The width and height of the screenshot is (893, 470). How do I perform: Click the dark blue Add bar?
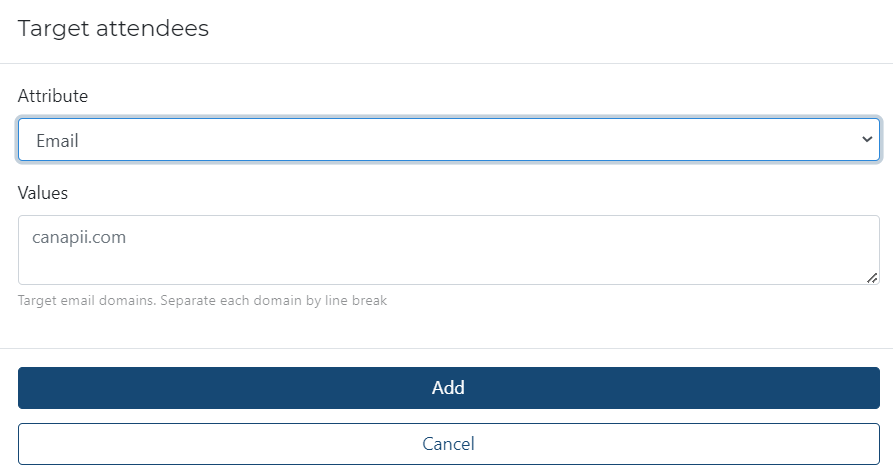tap(448, 388)
